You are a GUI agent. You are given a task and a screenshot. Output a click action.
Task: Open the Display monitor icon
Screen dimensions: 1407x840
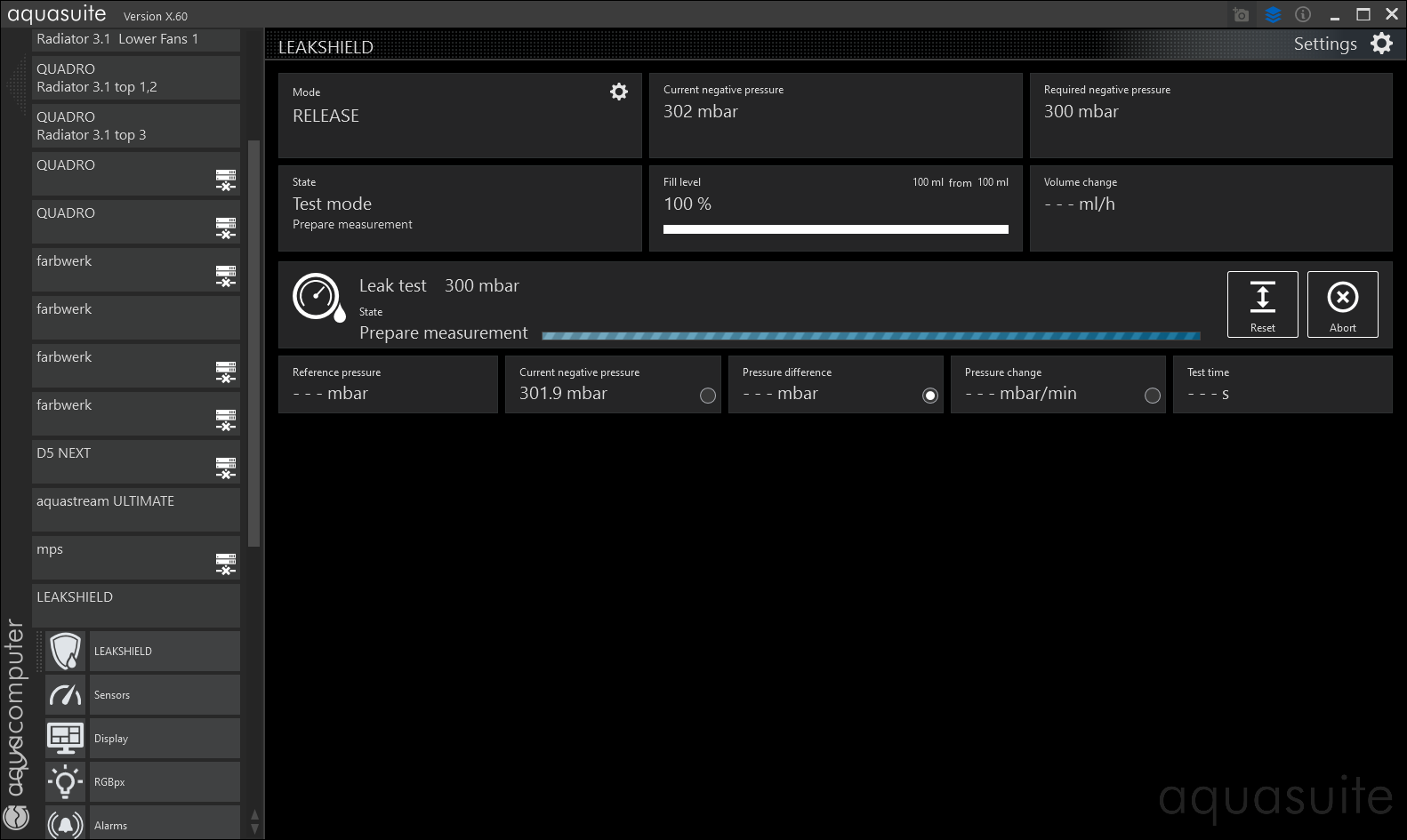[65, 739]
